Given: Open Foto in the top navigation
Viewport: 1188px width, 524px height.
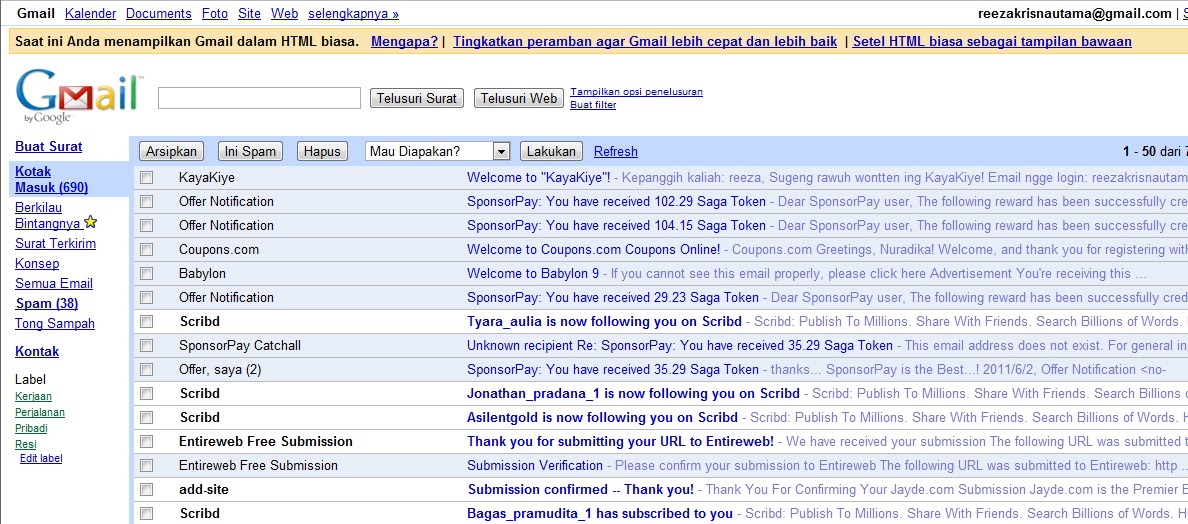Looking at the screenshot, I should 214,14.
